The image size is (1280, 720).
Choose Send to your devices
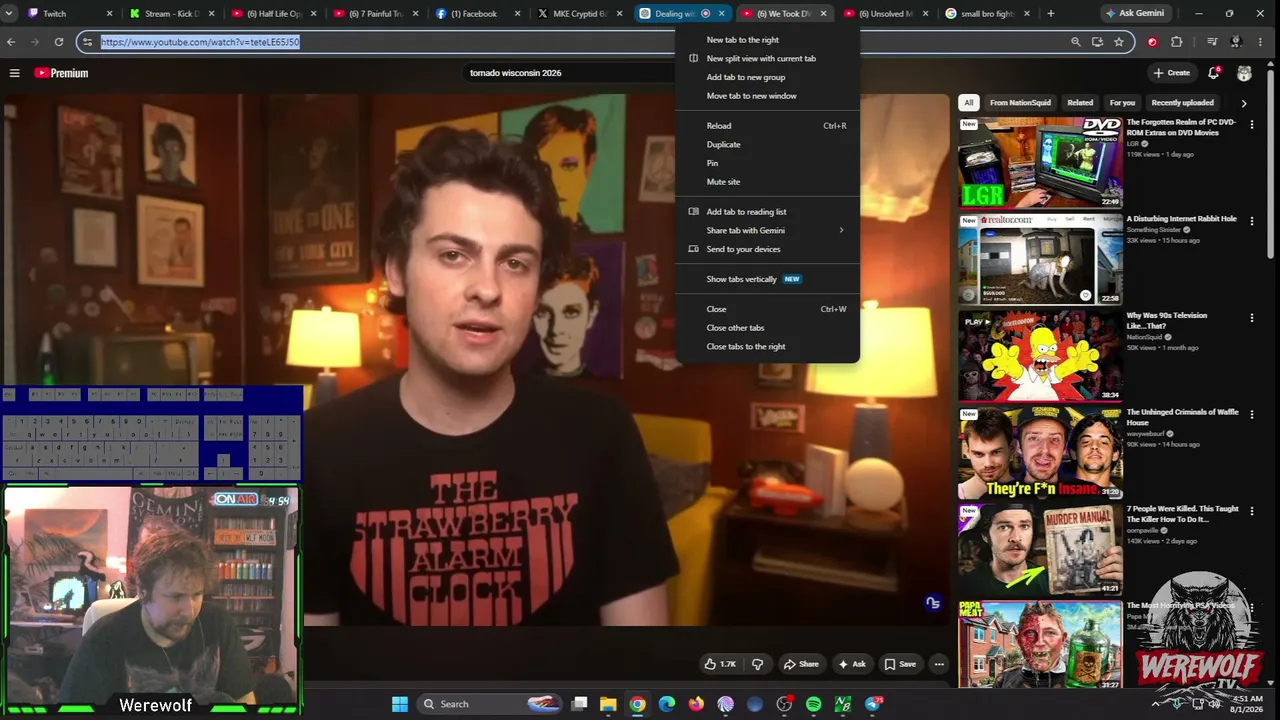(x=768, y=249)
